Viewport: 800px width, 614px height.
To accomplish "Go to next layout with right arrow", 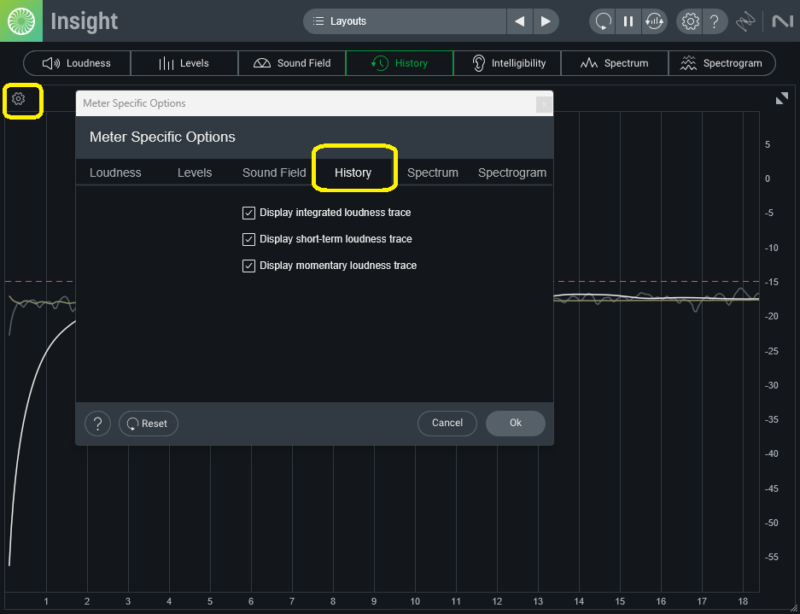I will click(545, 21).
